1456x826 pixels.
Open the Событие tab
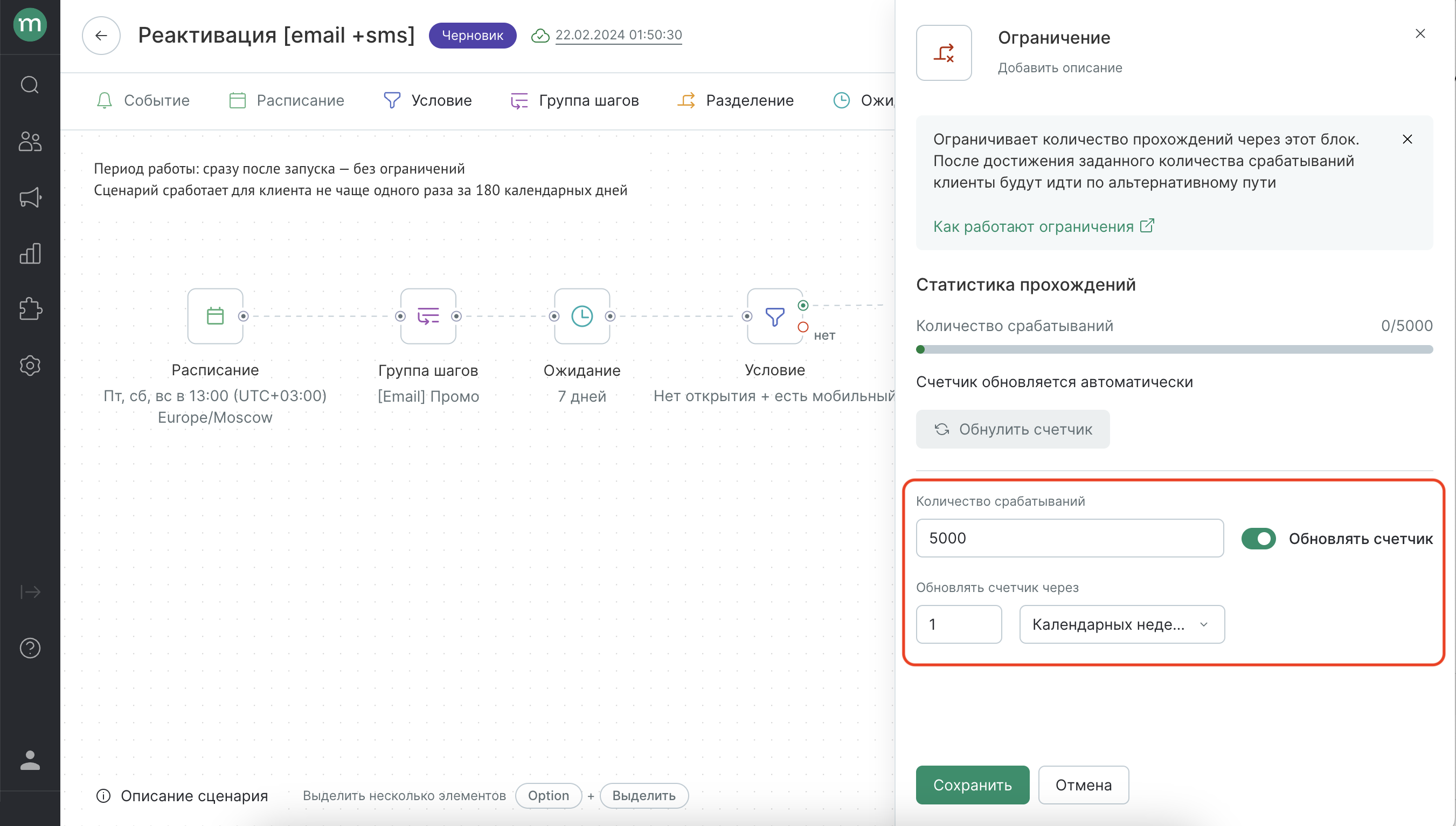155,101
